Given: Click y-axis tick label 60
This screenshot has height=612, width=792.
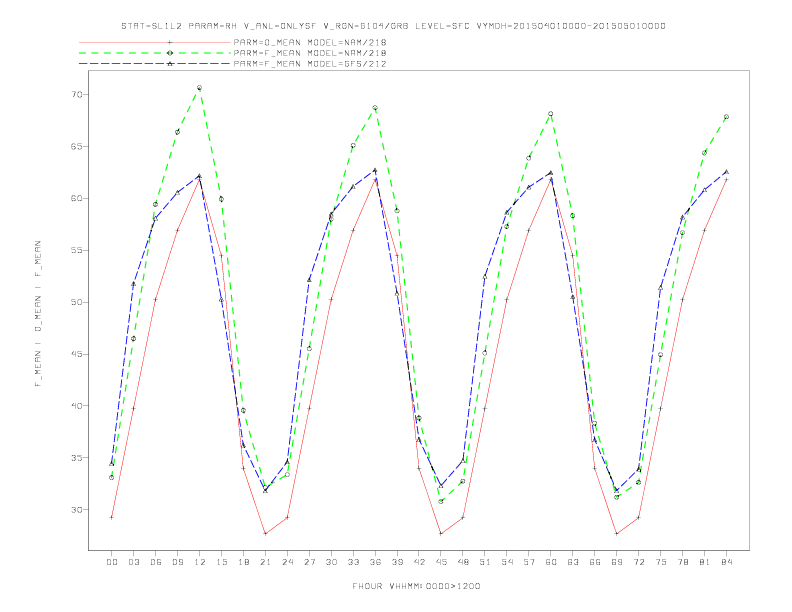Looking at the screenshot, I should click(x=77, y=198).
